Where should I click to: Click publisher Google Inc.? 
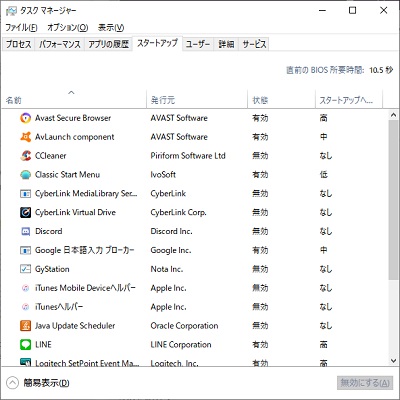point(171,250)
